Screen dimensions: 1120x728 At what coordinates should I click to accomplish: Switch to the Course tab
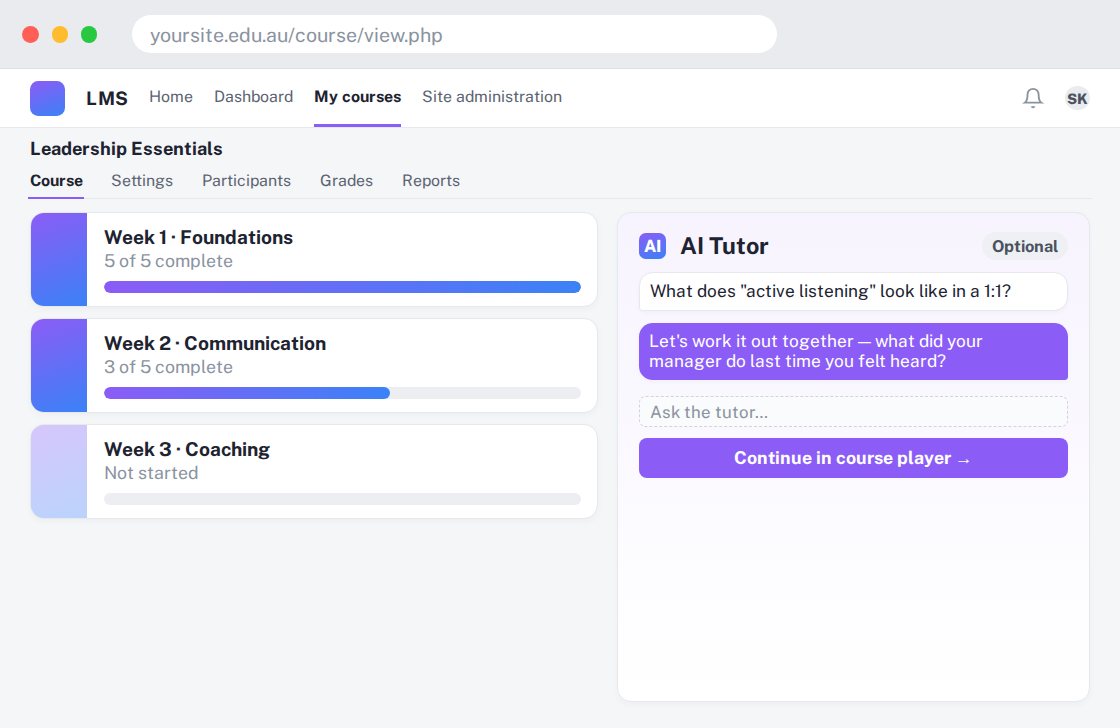tap(56, 181)
